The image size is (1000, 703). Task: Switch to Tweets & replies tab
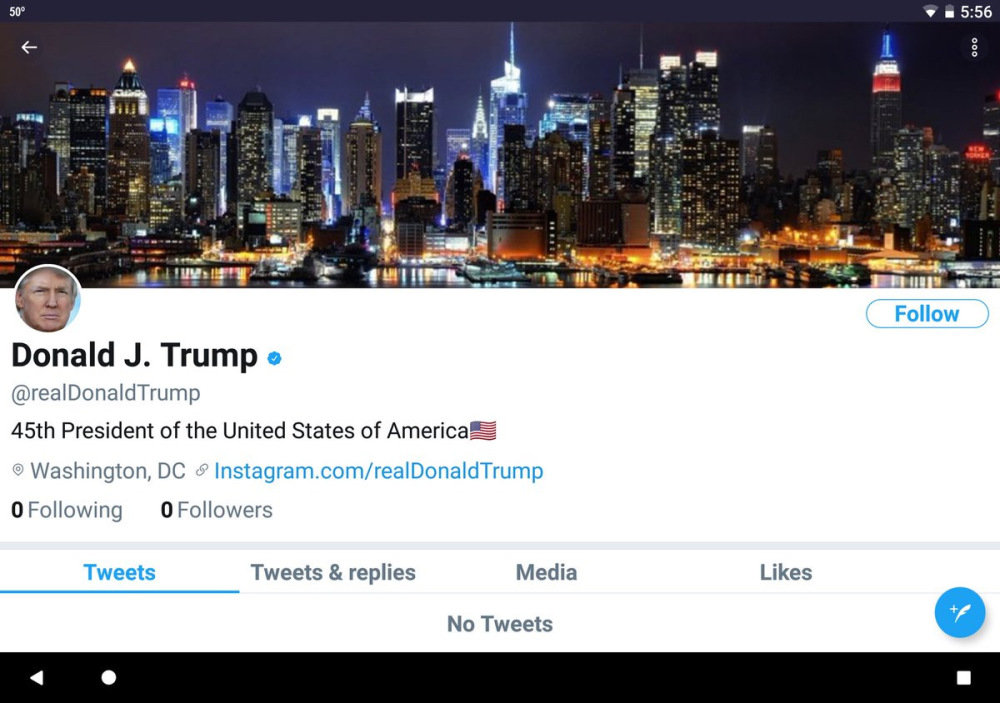(333, 572)
